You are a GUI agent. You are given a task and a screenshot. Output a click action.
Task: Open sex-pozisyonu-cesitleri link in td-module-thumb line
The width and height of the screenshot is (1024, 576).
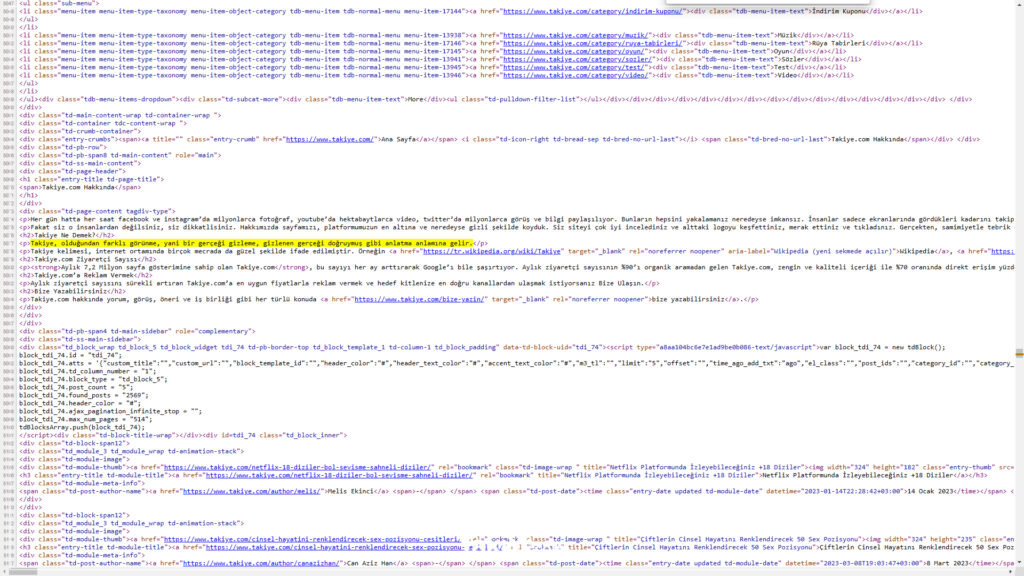pyautogui.click(x=312, y=539)
